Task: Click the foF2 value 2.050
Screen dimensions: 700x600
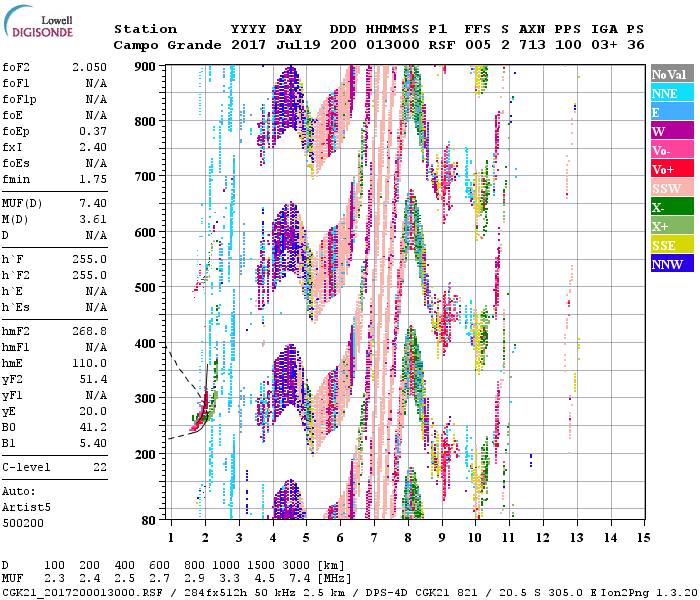Action: (x=88, y=66)
